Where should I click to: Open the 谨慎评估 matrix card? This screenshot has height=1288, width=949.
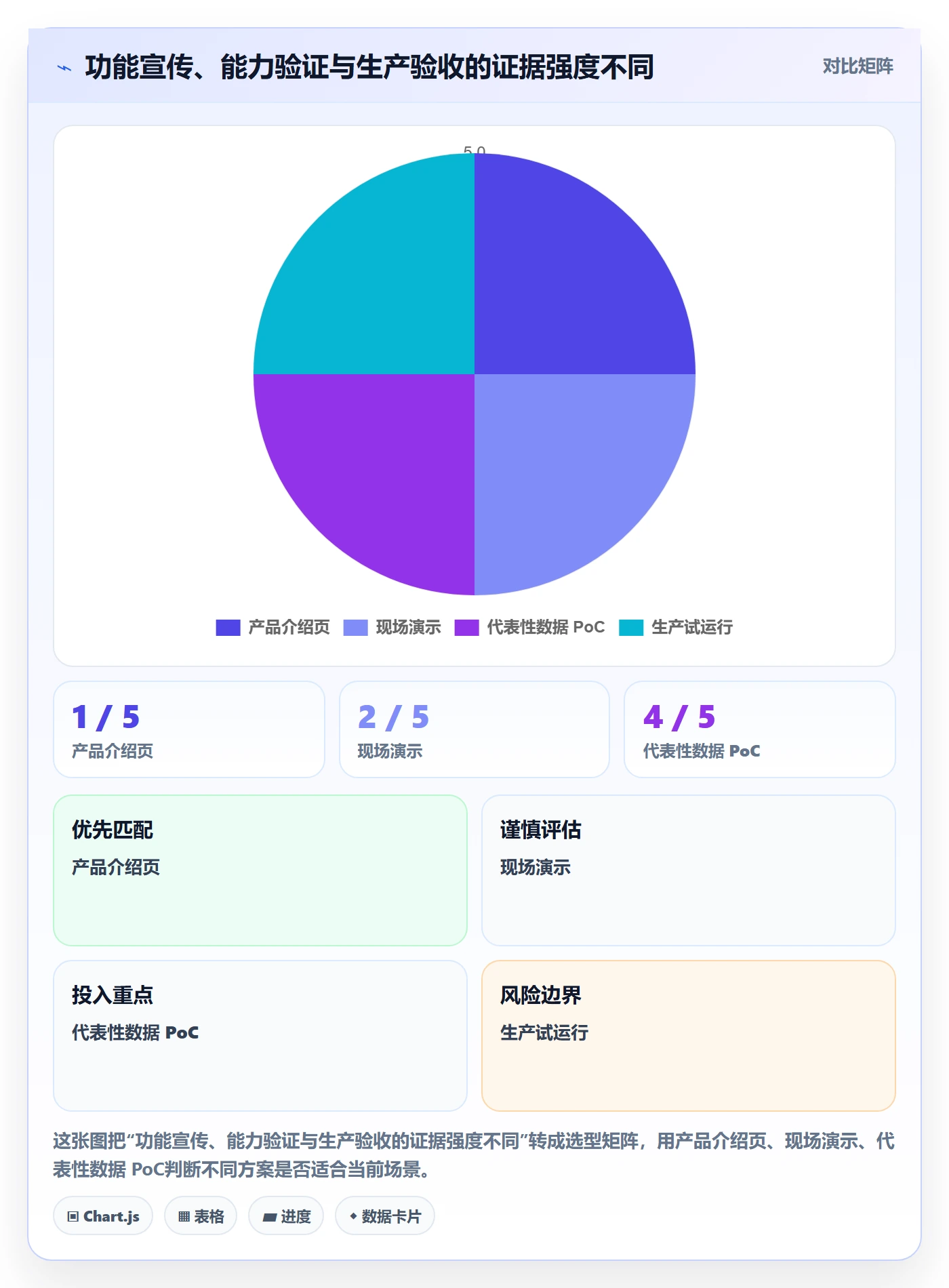[689, 870]
